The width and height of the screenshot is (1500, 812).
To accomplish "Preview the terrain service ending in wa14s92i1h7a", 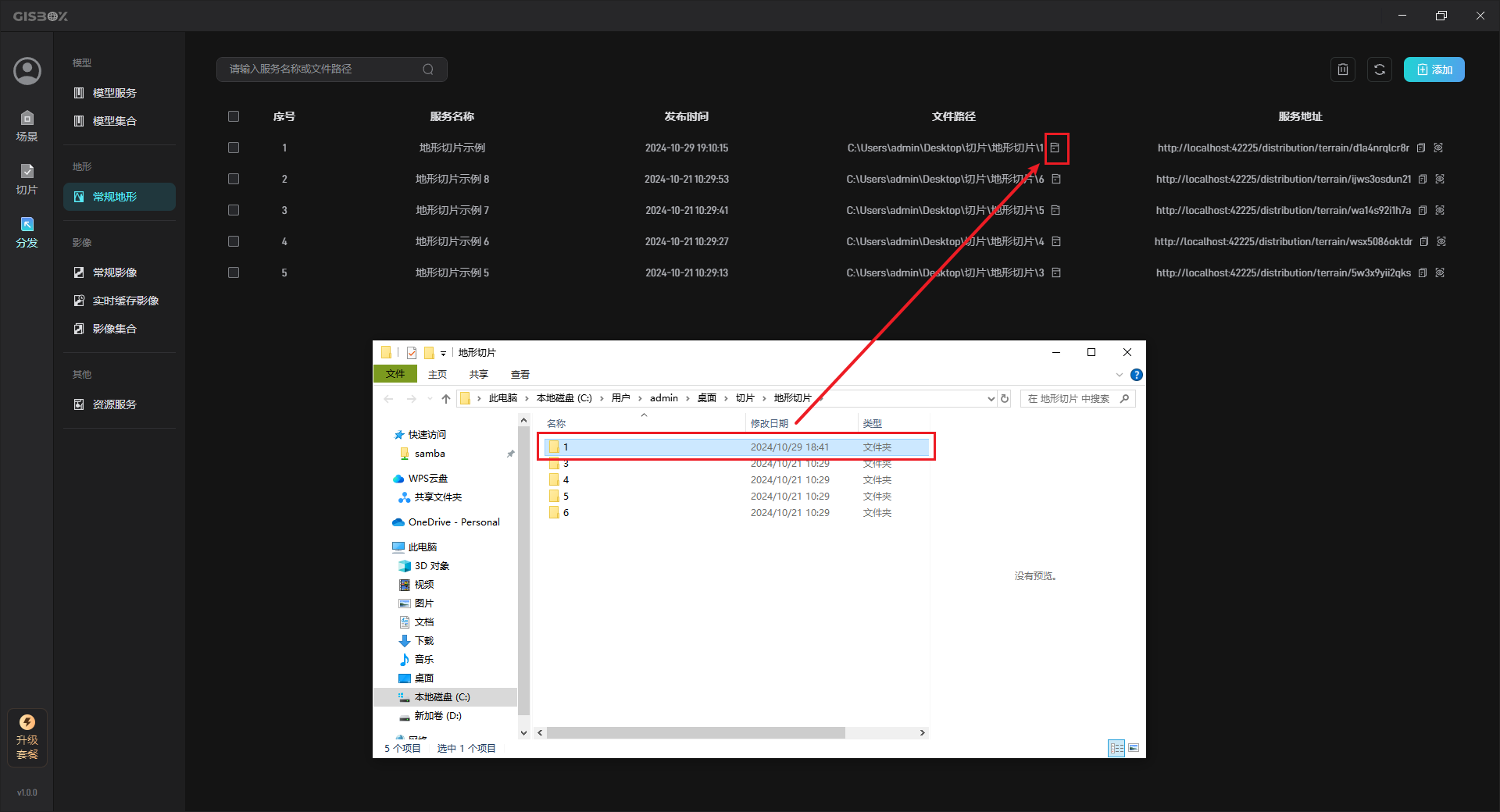I will click(x=1440, y=210).
